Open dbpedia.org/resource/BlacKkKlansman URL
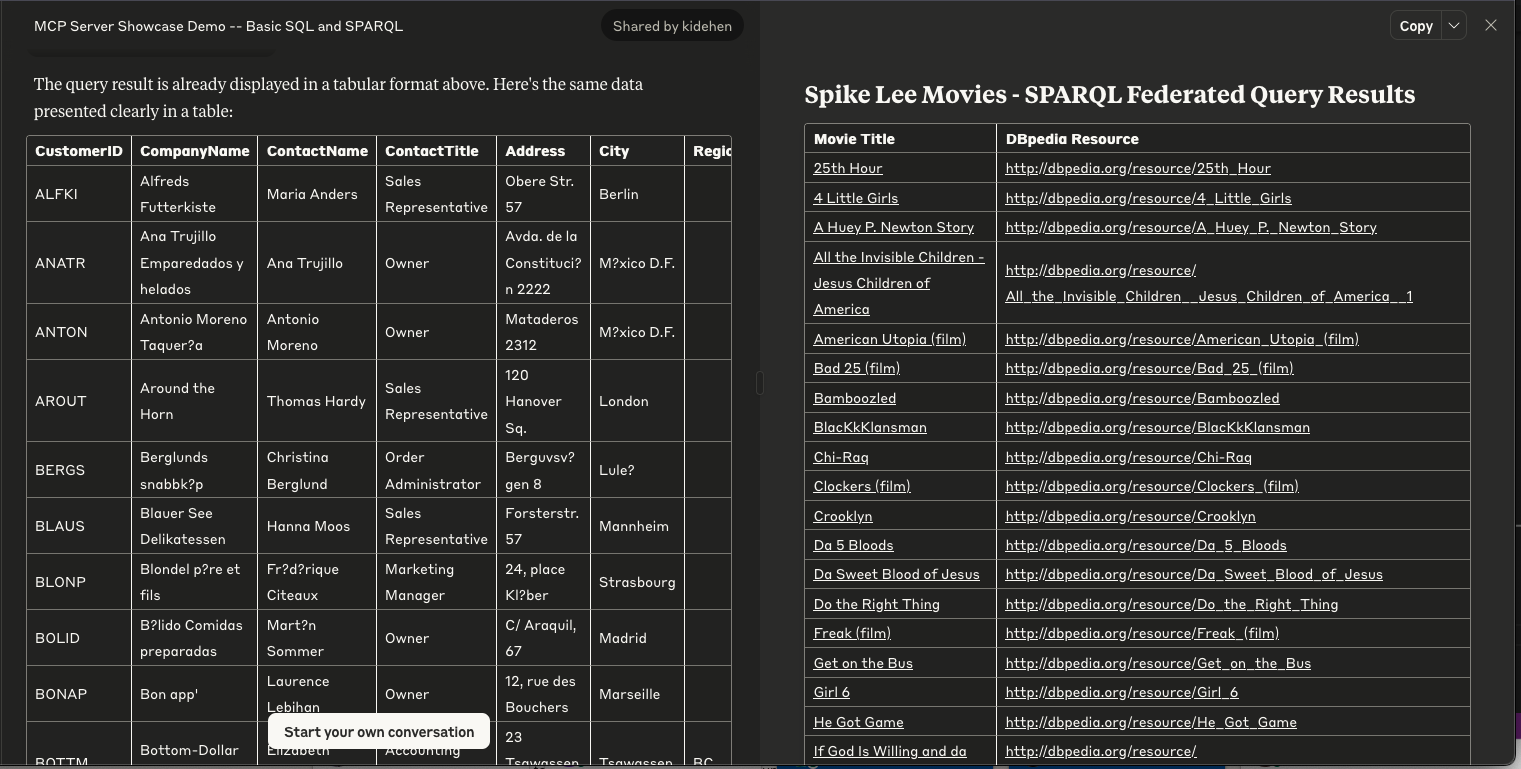Image resolution: width=1521 pixels, height=769 pixels. pyautogui.click(x=1157, y=427)
